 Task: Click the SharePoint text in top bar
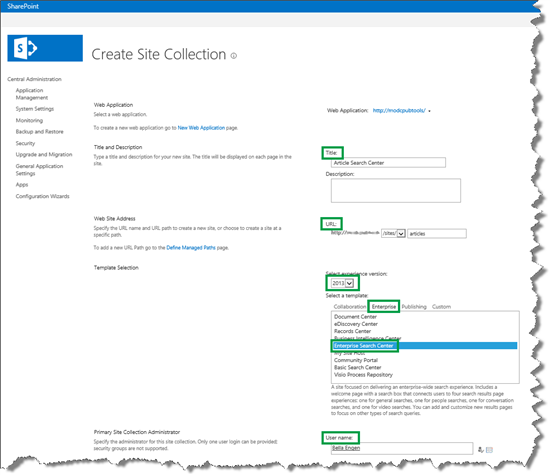(x=23, y=6)
